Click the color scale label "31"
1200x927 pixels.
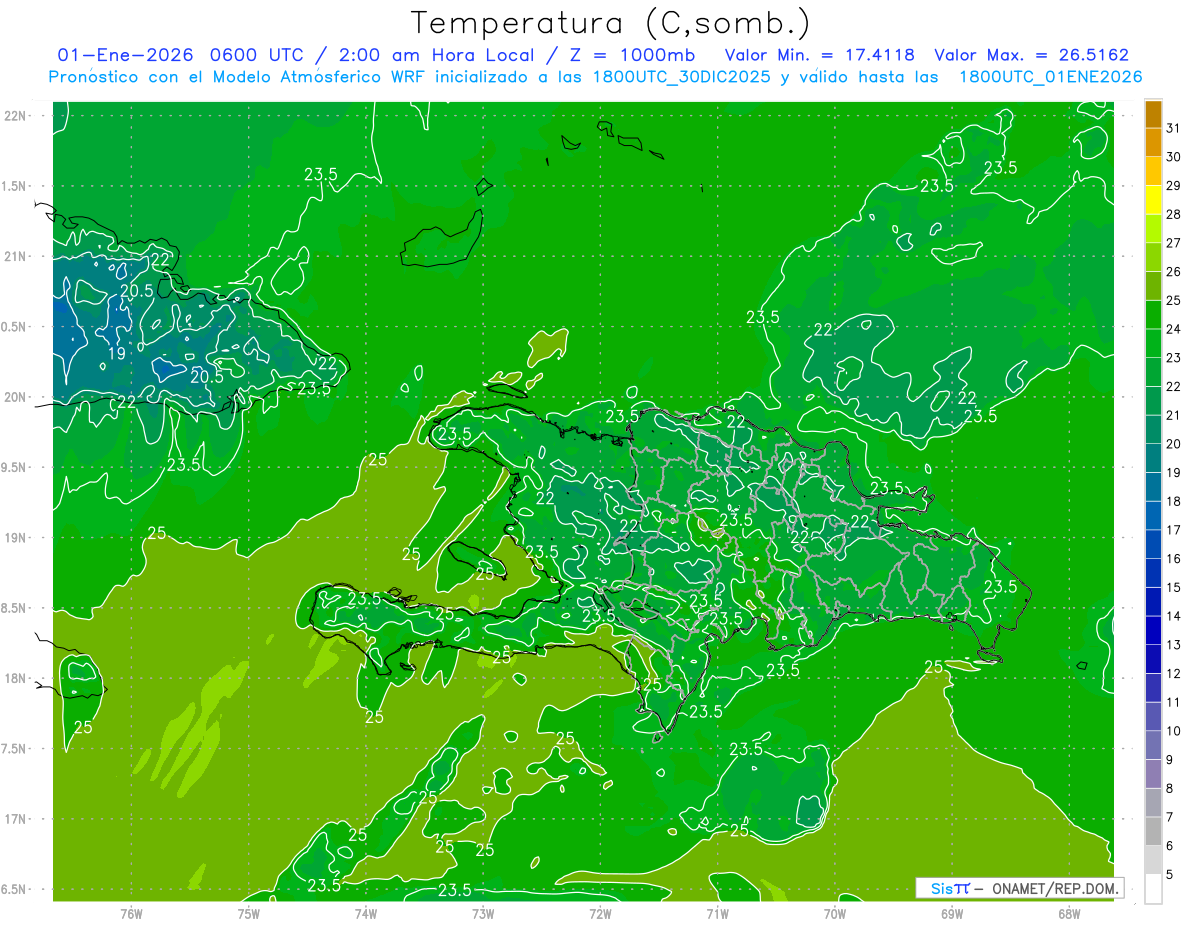tap(1174, 127)
